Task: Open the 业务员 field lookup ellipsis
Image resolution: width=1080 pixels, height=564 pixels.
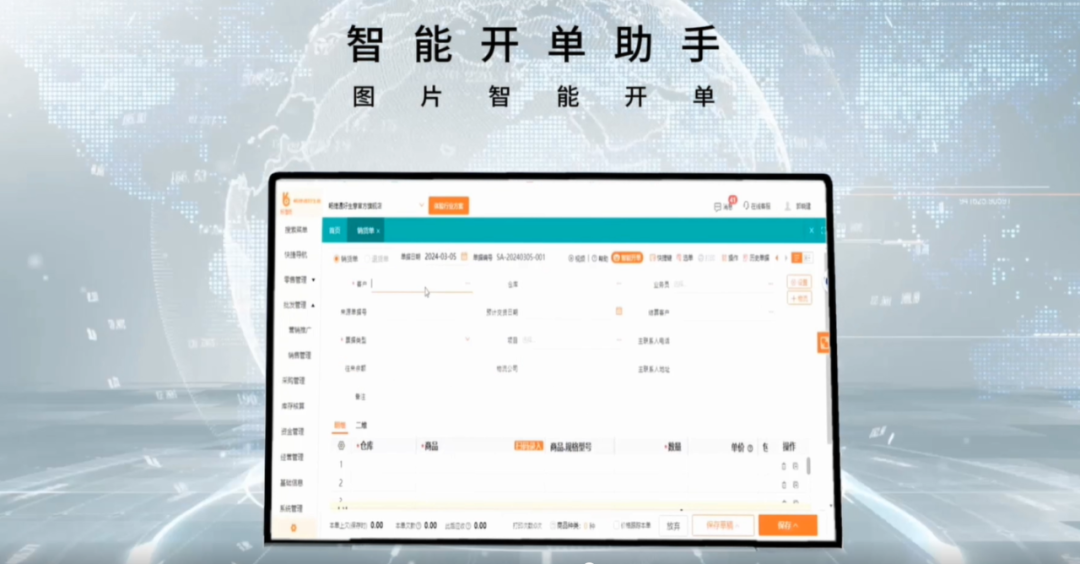Action: tap(770, 284)
